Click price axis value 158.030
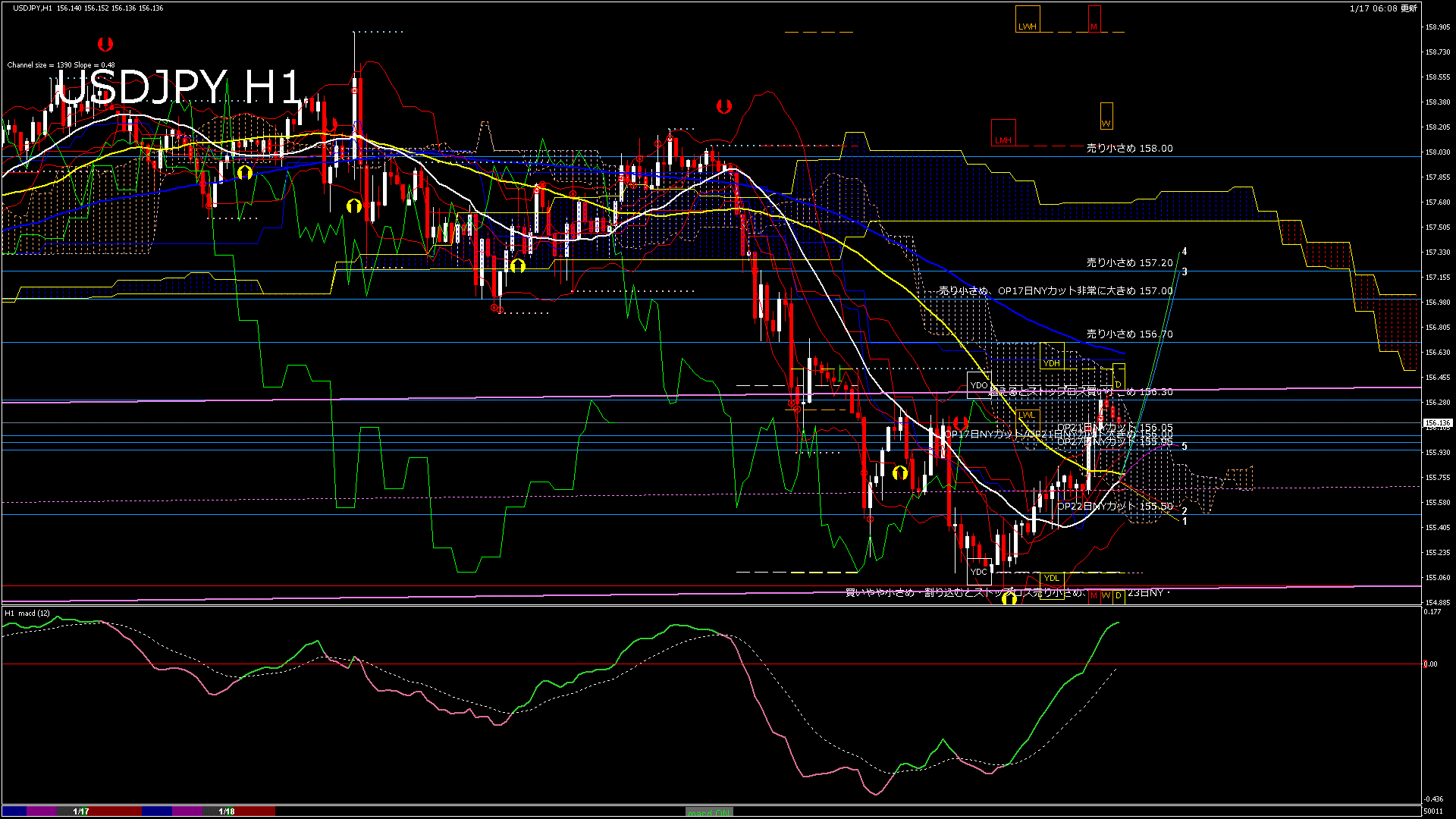Image resolution: width=1456 pixels, height=819 pixels. pos(1438,152)
